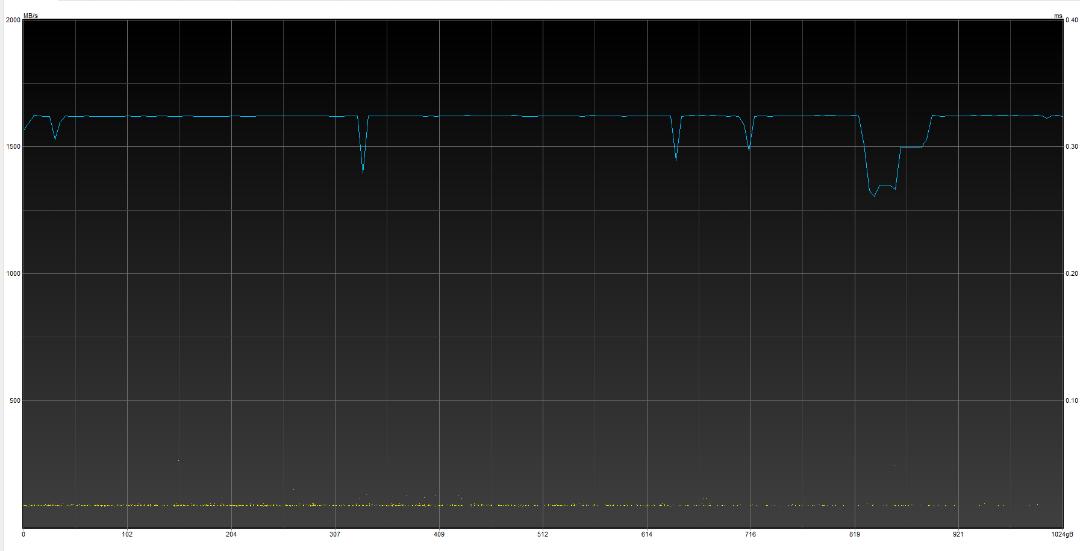This screenshot has height=551, width=1080.
Task: Click the 0.40 access time label
Action: (x=1072, y=20)
